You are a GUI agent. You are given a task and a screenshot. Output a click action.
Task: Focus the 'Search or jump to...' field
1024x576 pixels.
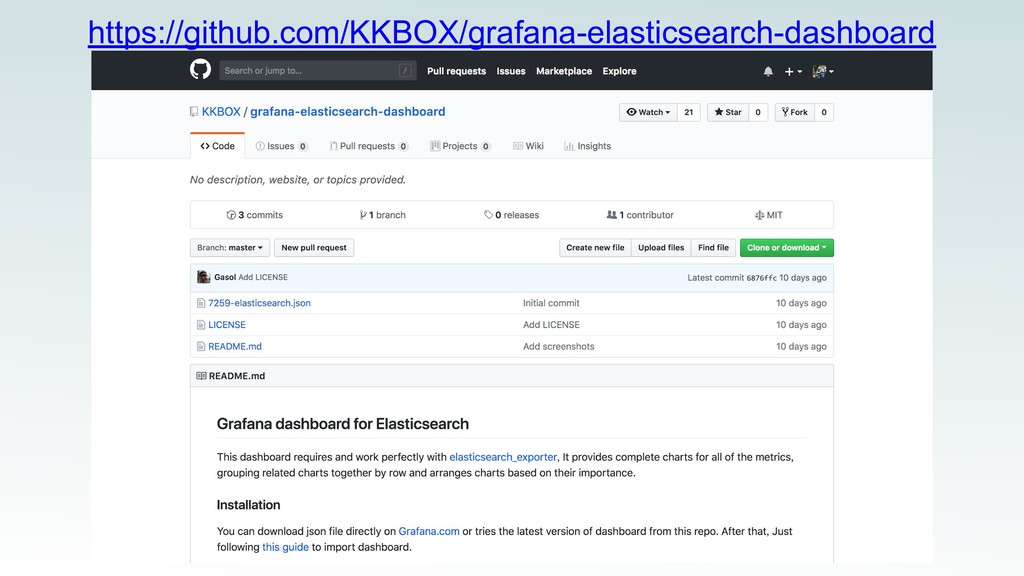[317, 71]
